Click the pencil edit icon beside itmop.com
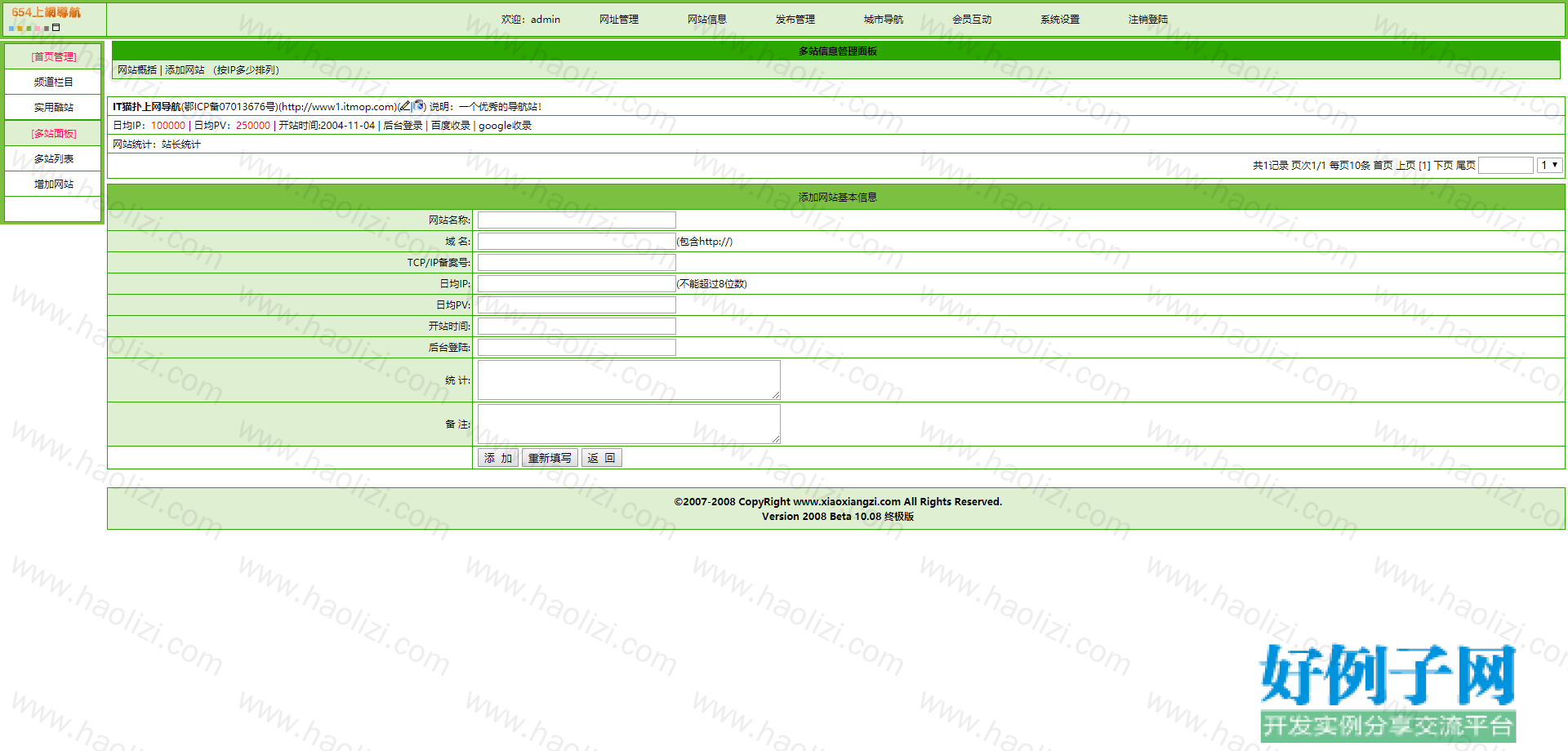The image size is (1568, 751). [x=404, y=106]
